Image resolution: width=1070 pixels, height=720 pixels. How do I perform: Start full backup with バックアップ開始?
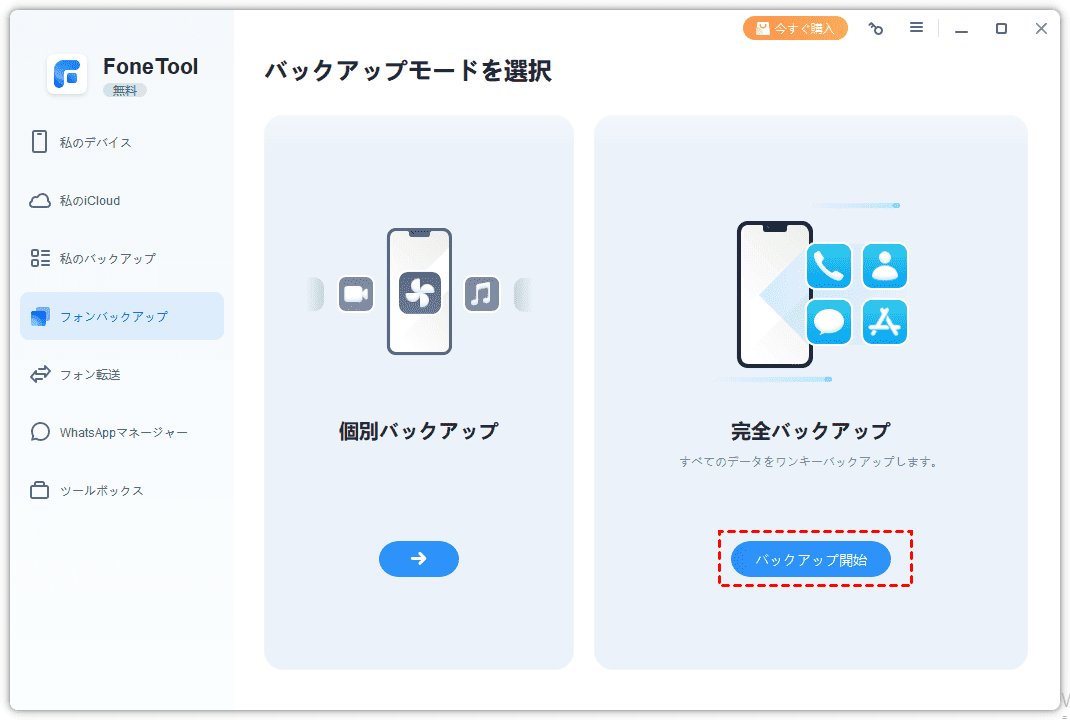point(811,560)
